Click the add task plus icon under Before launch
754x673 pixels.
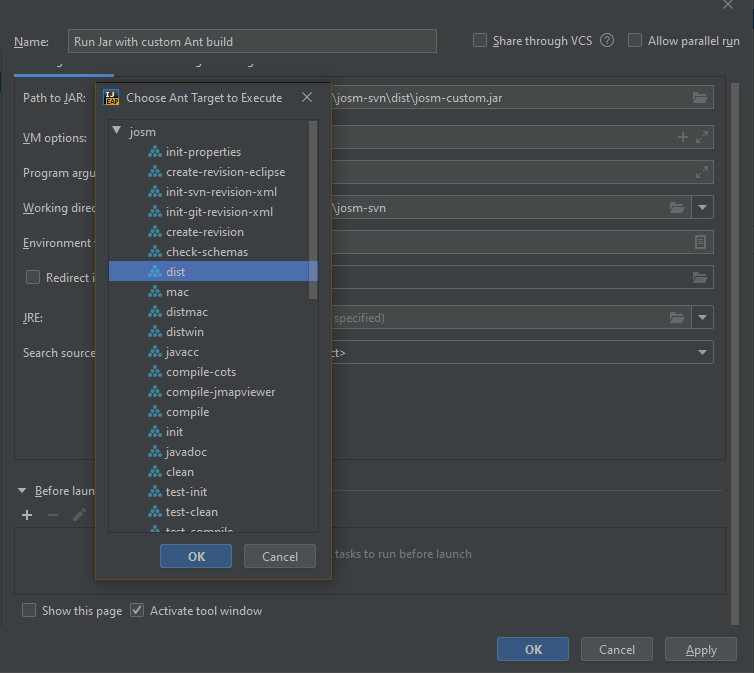[27, 515]
